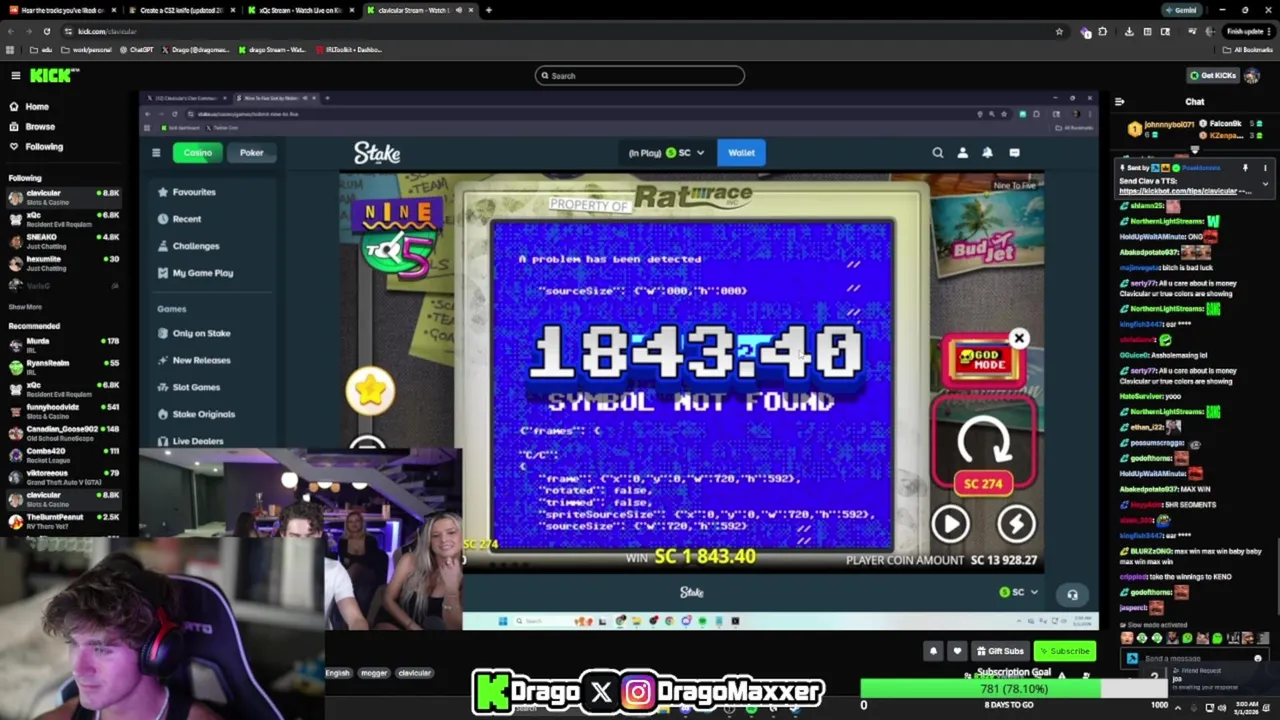1280x720 pixels.
Task: Open pinned message options menu
Action: pos(1265,169)
